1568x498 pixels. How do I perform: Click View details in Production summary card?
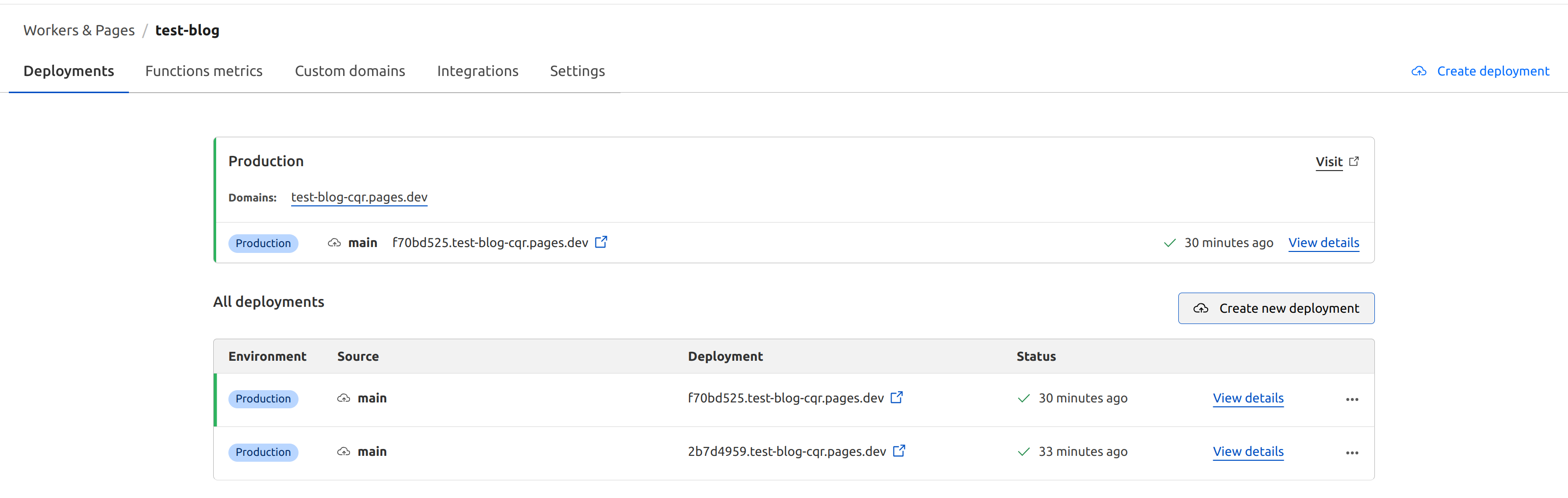(1323, 243)
